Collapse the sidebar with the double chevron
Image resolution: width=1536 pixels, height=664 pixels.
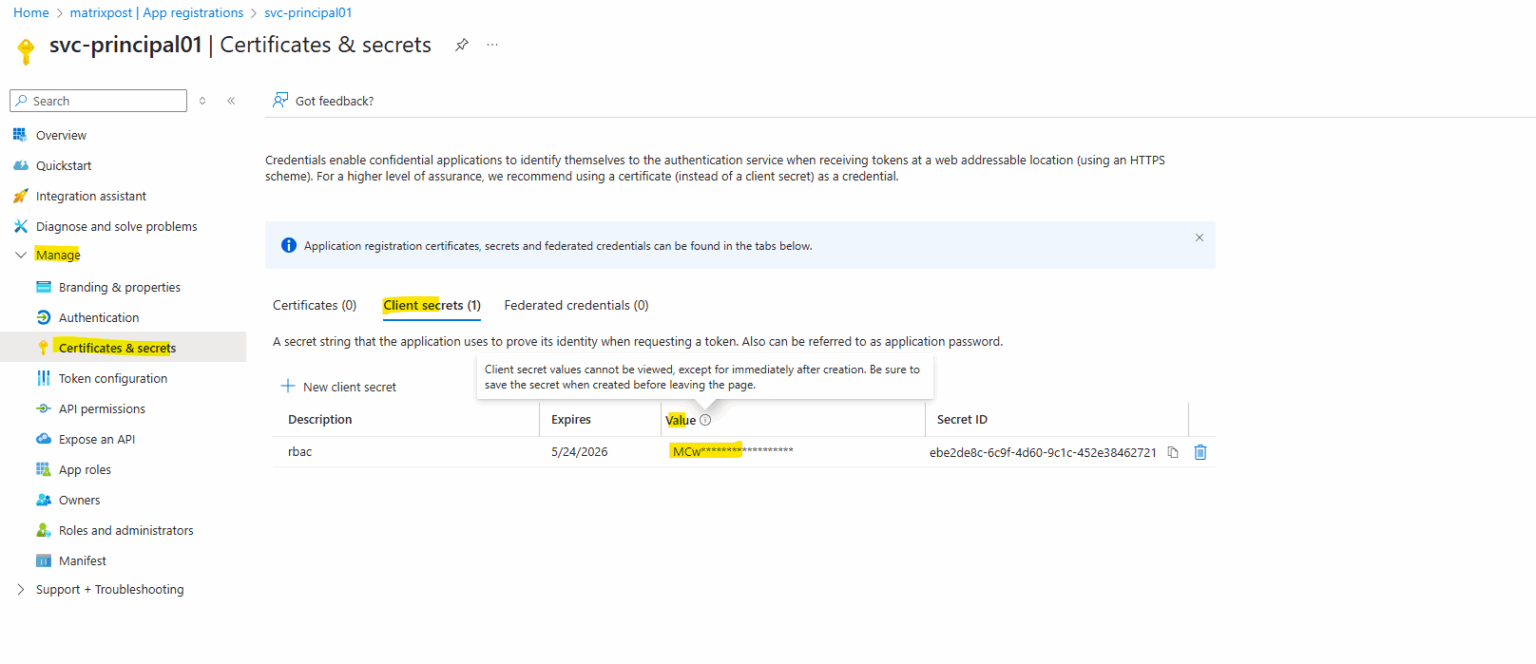click(x=231, y=100)
